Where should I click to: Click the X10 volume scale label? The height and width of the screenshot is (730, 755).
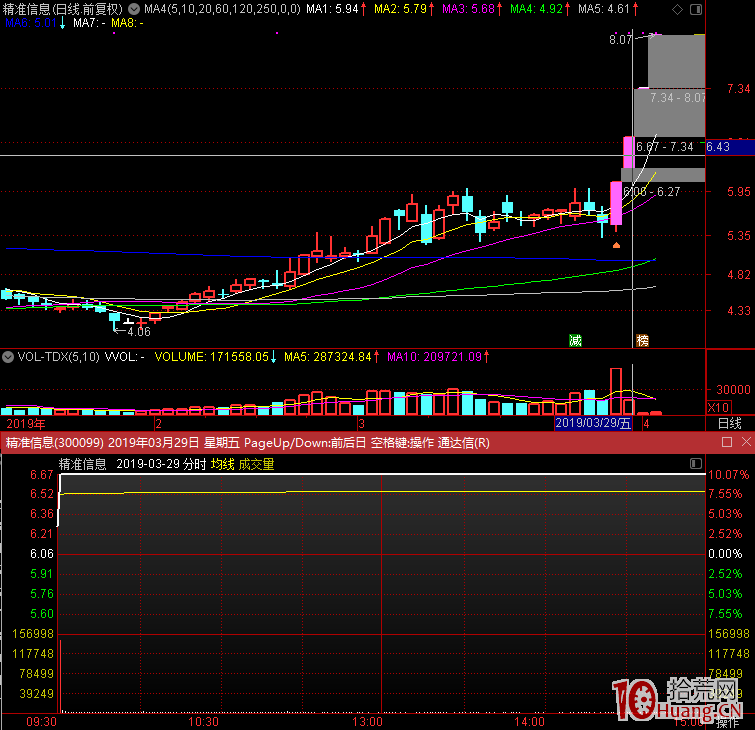tap(718, 407)
